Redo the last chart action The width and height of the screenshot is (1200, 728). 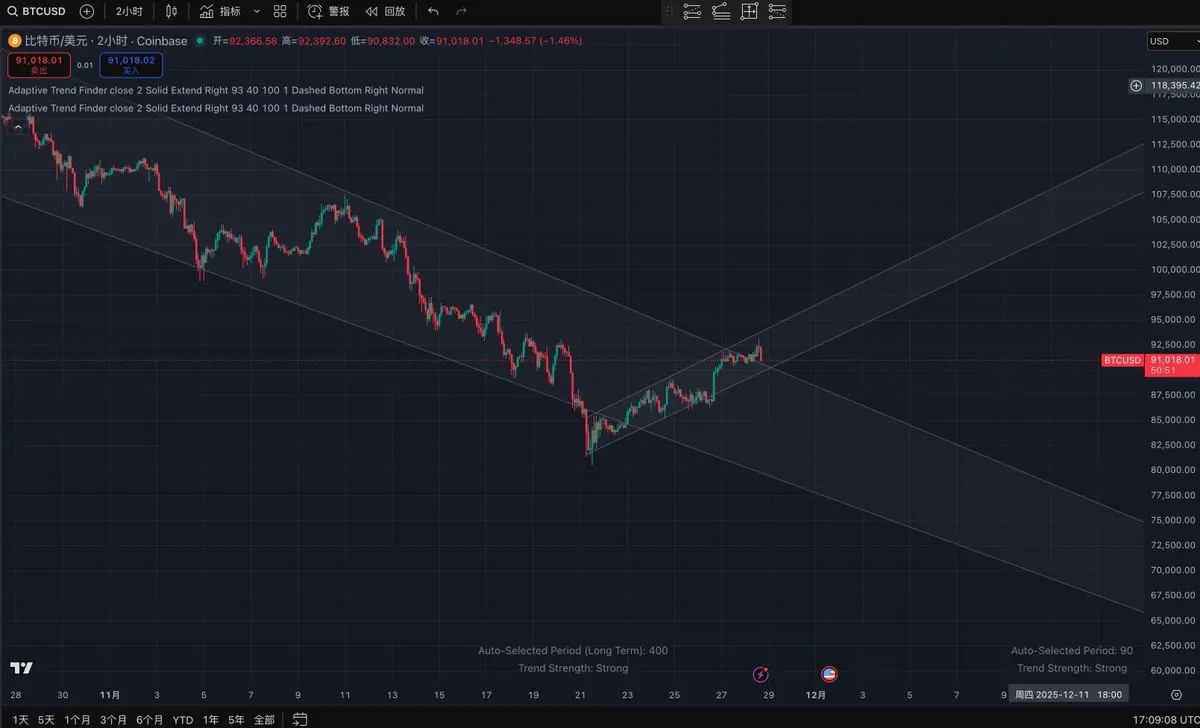(461, 11)
